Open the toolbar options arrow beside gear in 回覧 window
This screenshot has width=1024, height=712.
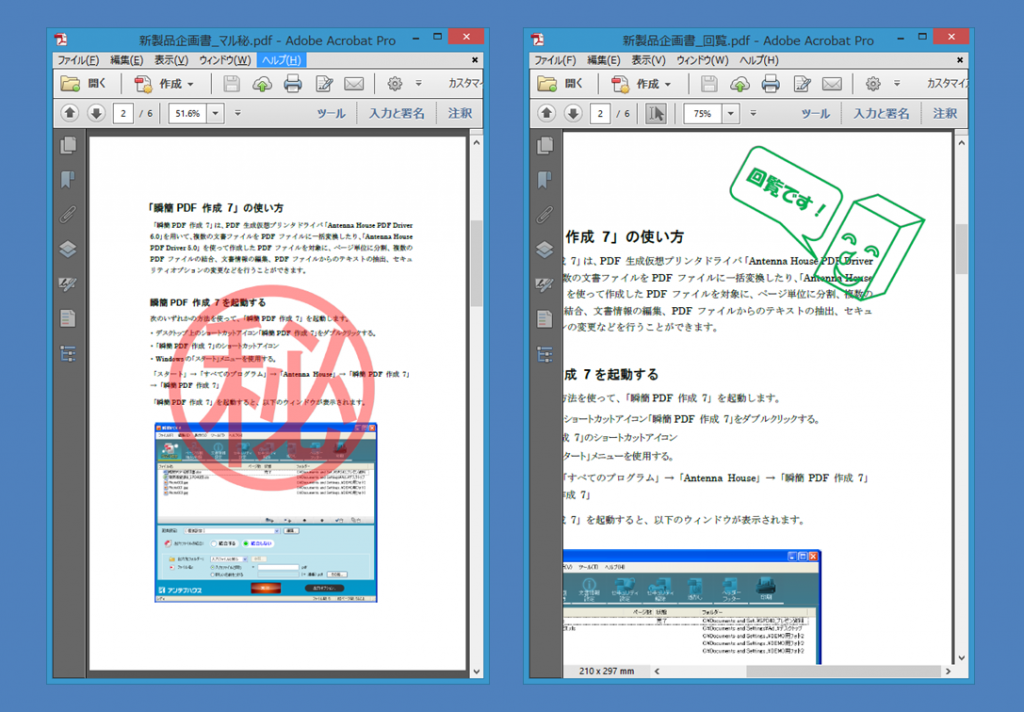[897, 84]
